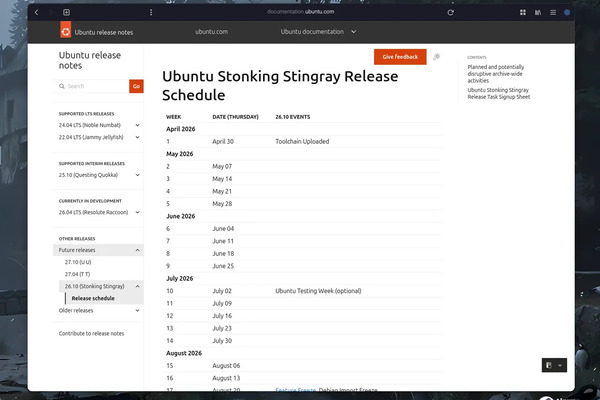Open the four-squares grid icon in toolbar

(523, 12)
